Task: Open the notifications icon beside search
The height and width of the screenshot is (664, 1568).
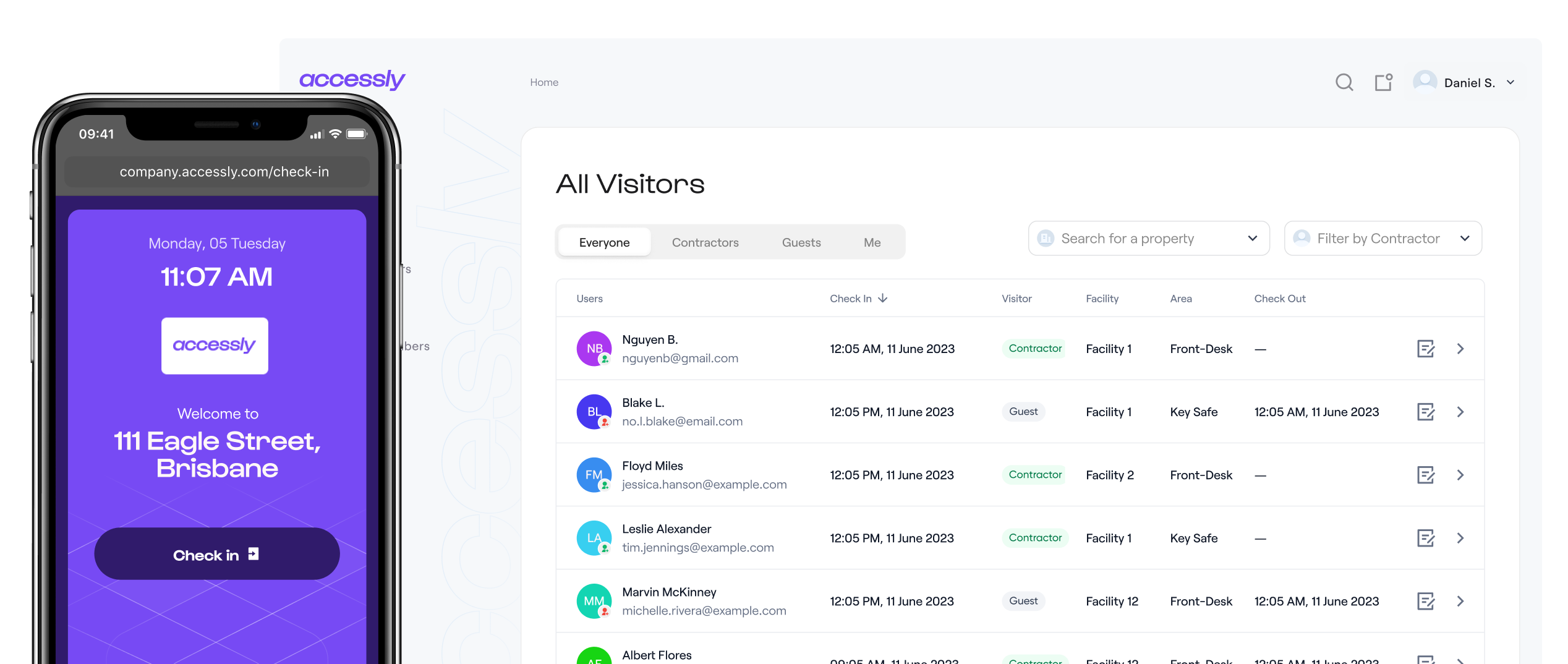Action: coord(1383,82)
